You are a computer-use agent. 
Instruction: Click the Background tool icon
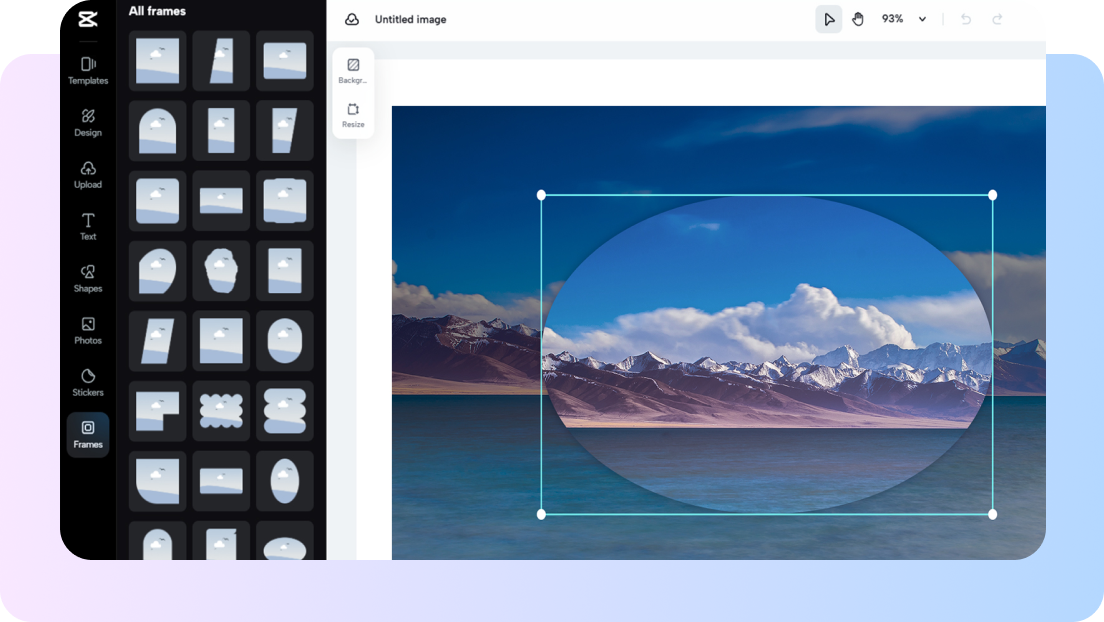[x=353, y=70]
